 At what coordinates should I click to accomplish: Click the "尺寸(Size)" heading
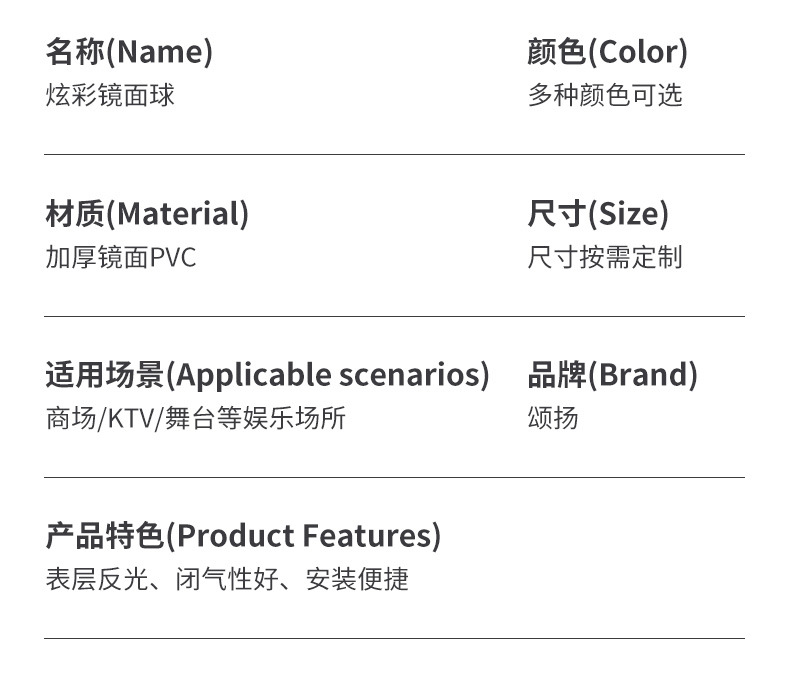tap(598, 213)
